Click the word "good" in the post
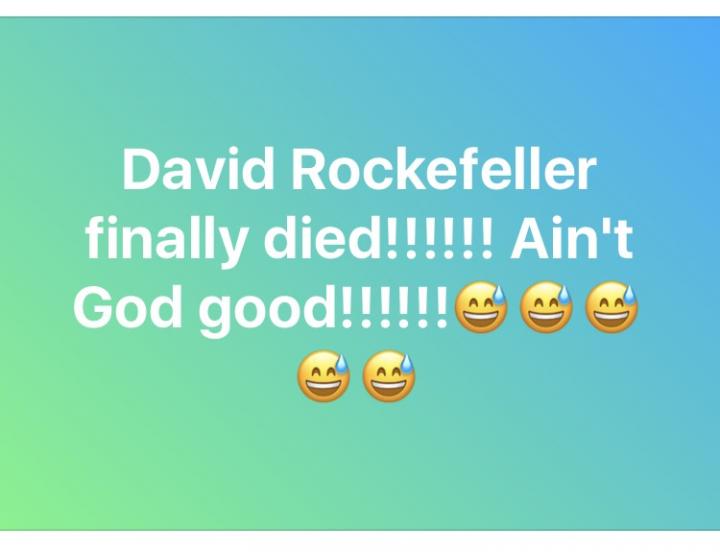Screen dimensions: 720x552 coord(268,310)
